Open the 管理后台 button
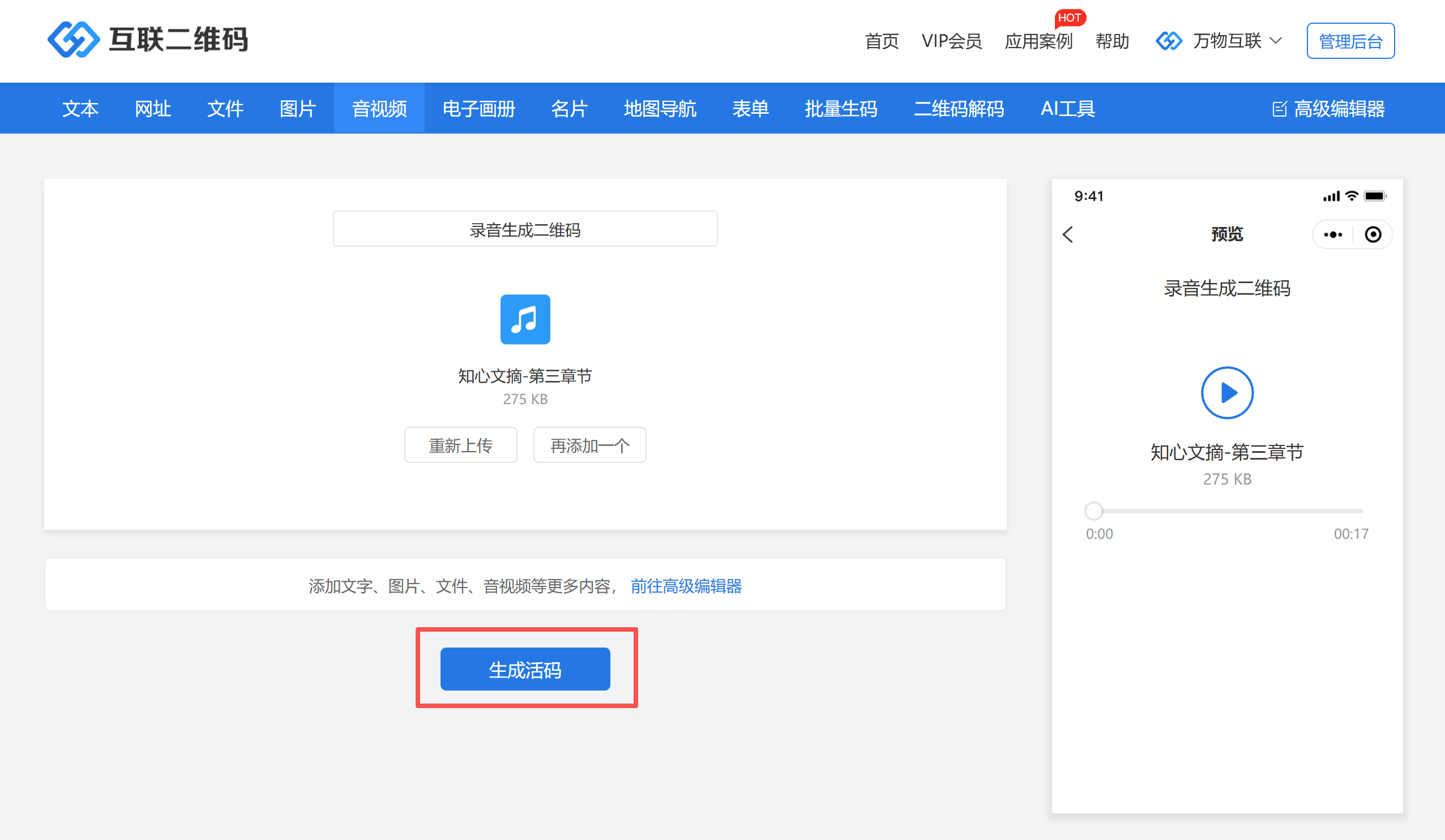The image size is (1445, 840). pyautogui.click(x=1350, y=41)
